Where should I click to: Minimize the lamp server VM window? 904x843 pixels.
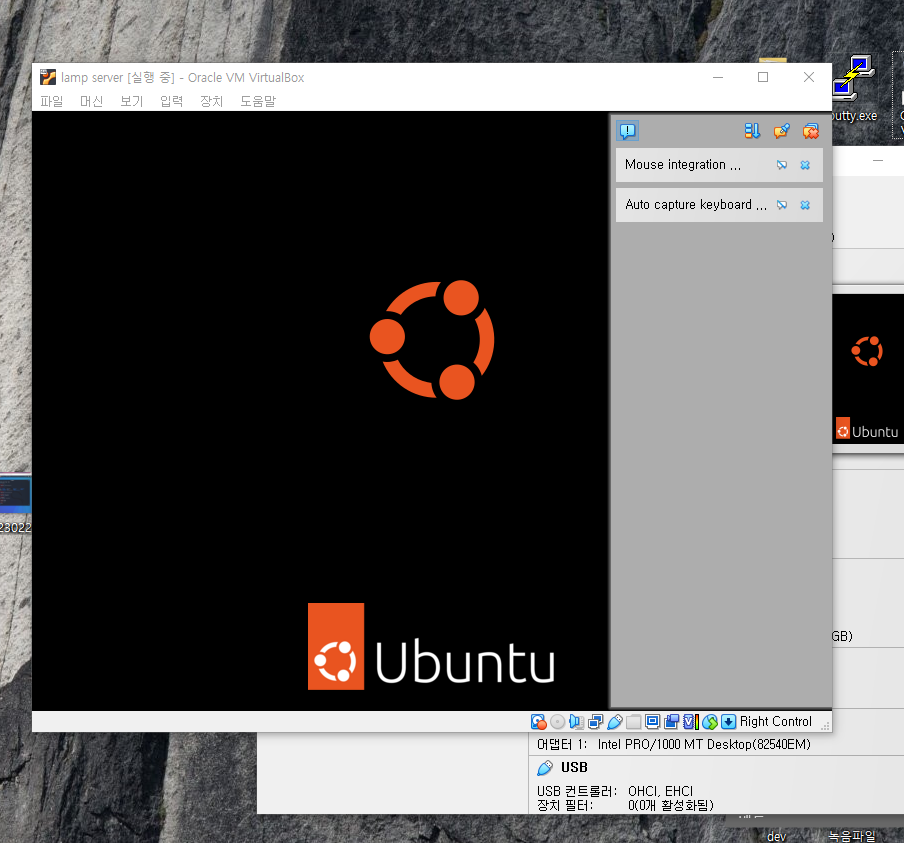(718, 77)
